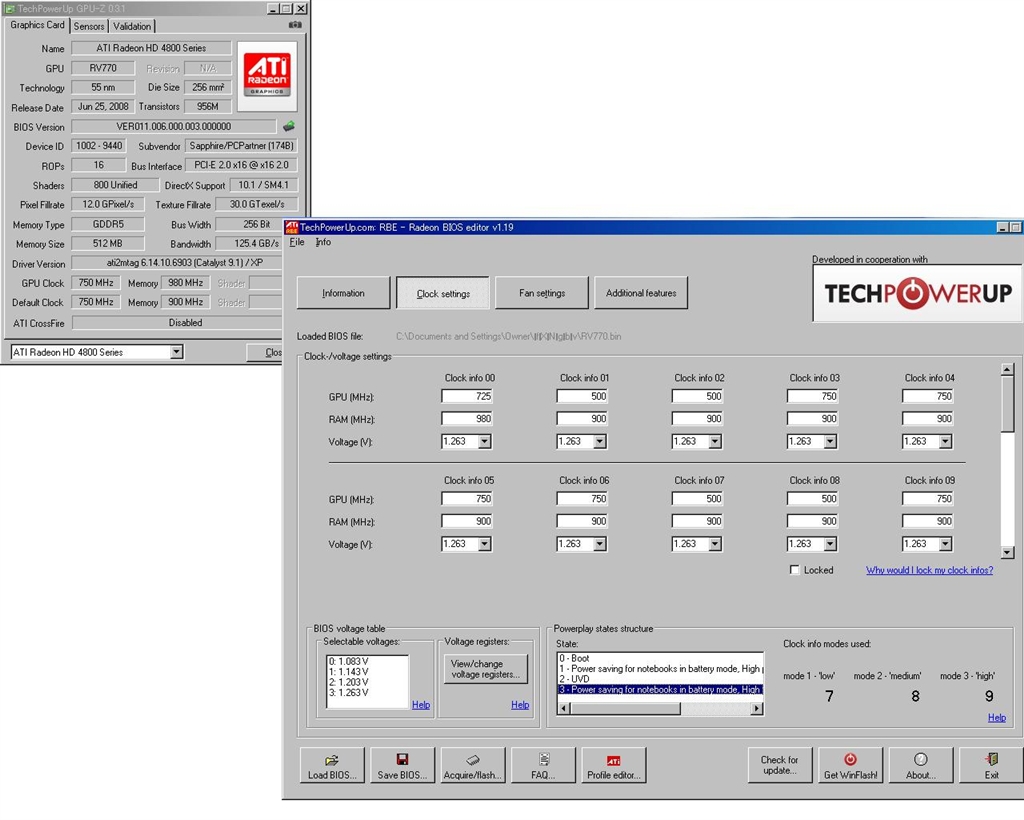Click the RBE title bar app icon
Screen dimensions: 1024x820
click(292, 227)
